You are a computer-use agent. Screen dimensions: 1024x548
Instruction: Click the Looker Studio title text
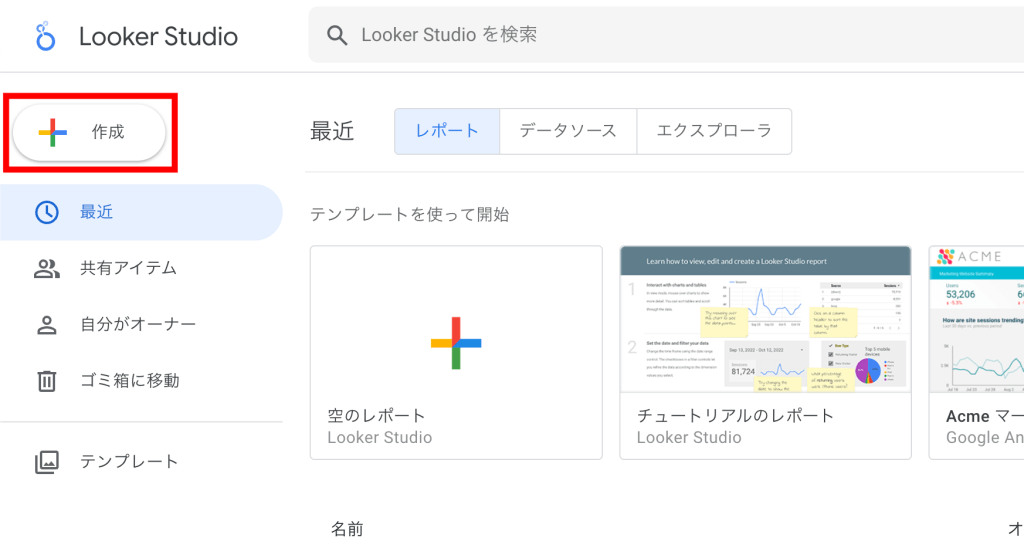(x=159, y=37)
